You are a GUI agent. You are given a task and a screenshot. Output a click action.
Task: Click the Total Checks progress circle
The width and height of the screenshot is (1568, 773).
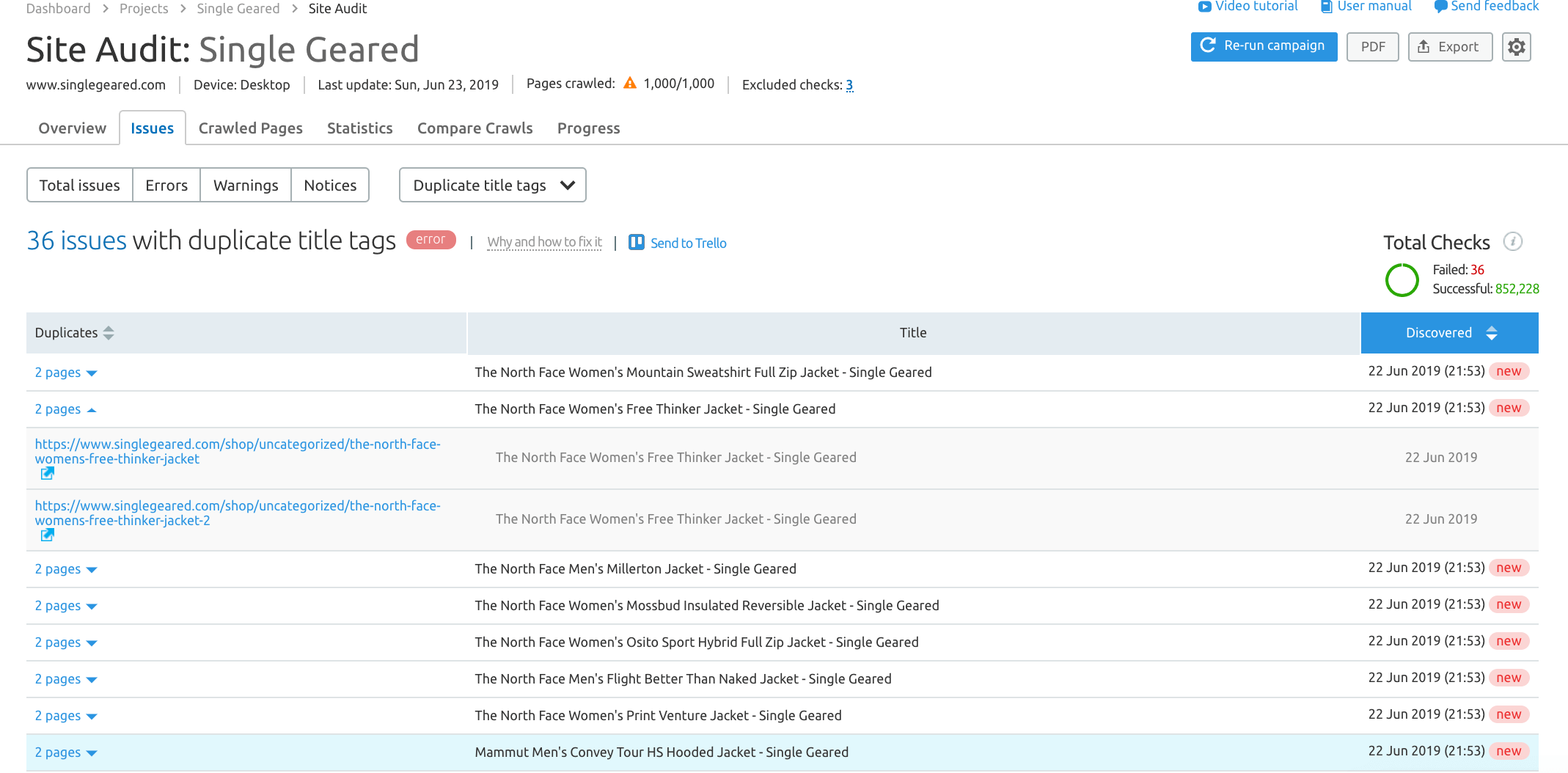coord(1402,279)
